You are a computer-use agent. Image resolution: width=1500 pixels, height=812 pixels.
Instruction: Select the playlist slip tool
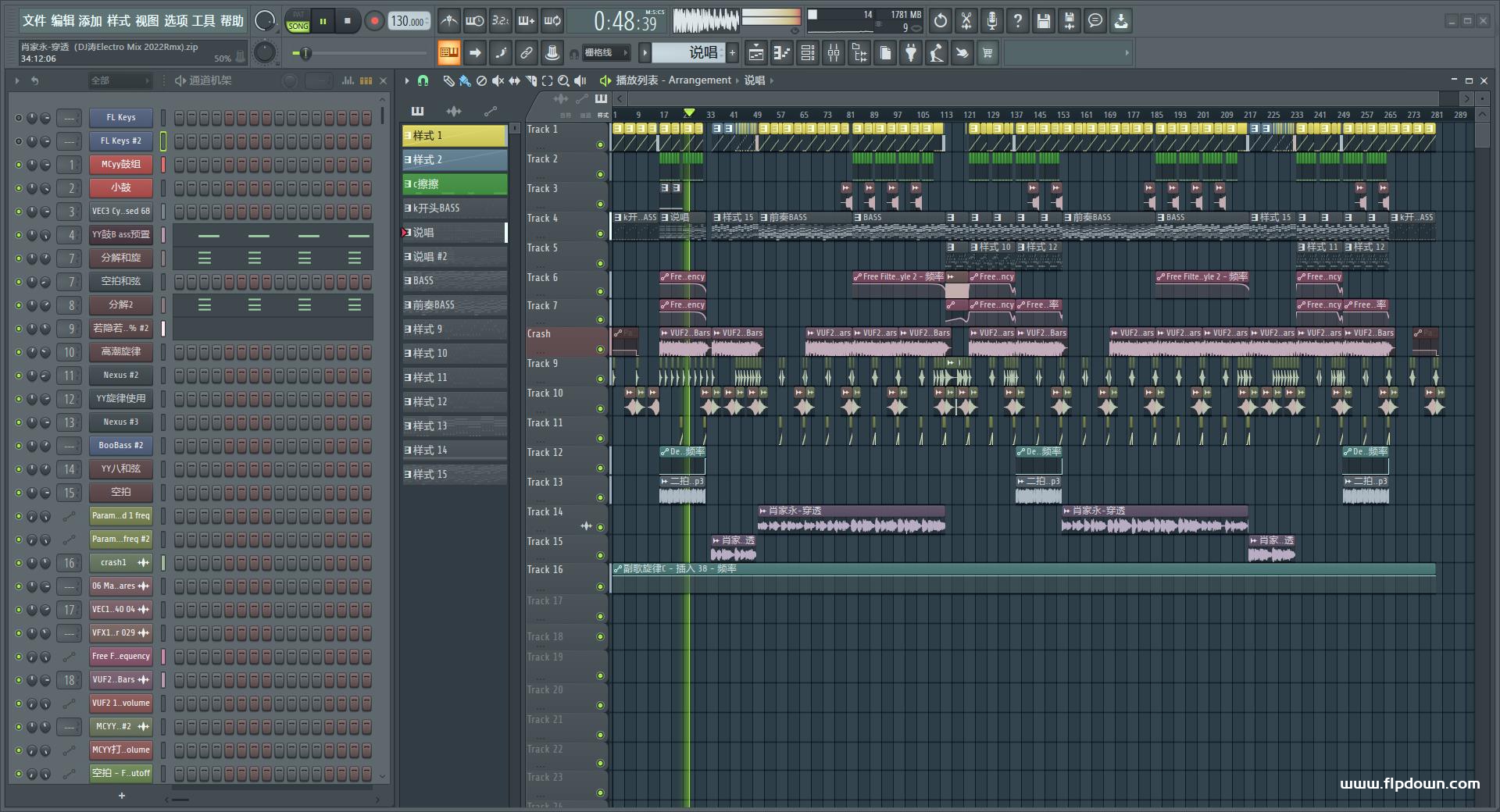pos(514,80)
